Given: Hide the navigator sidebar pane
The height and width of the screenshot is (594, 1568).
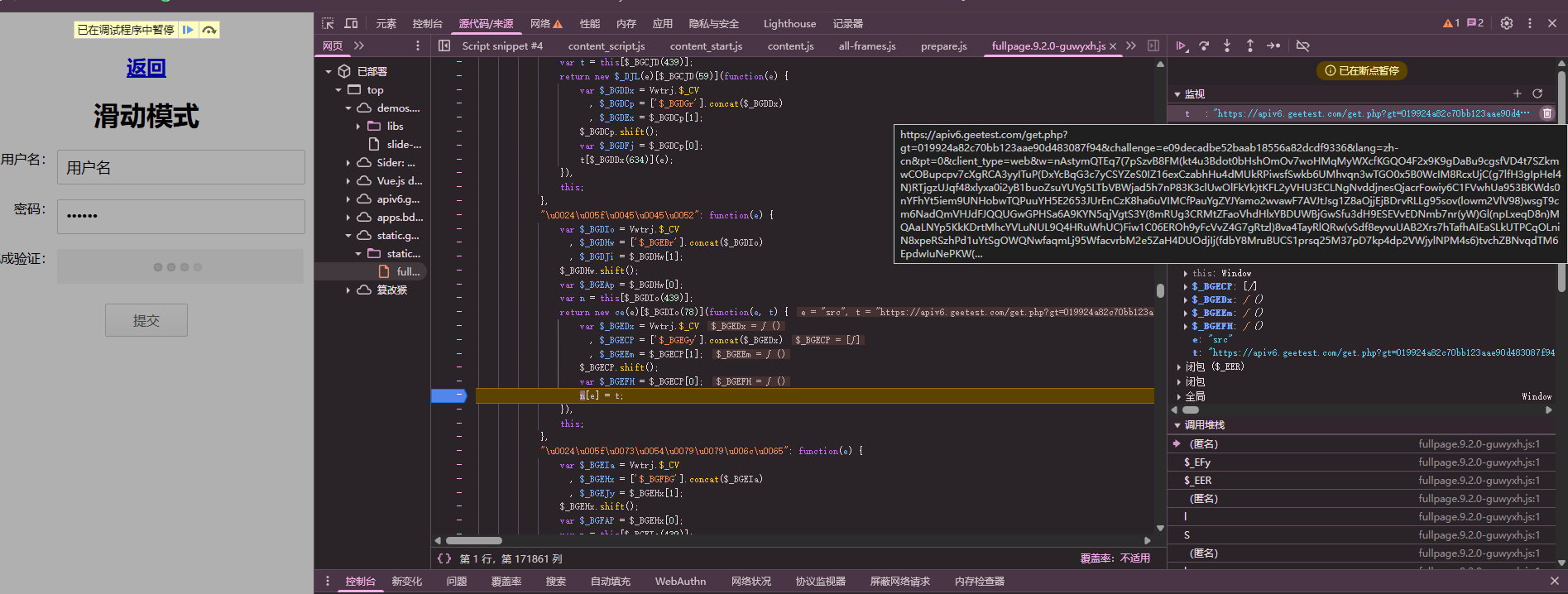Looking at the screenshot, I should pos(444,46).
